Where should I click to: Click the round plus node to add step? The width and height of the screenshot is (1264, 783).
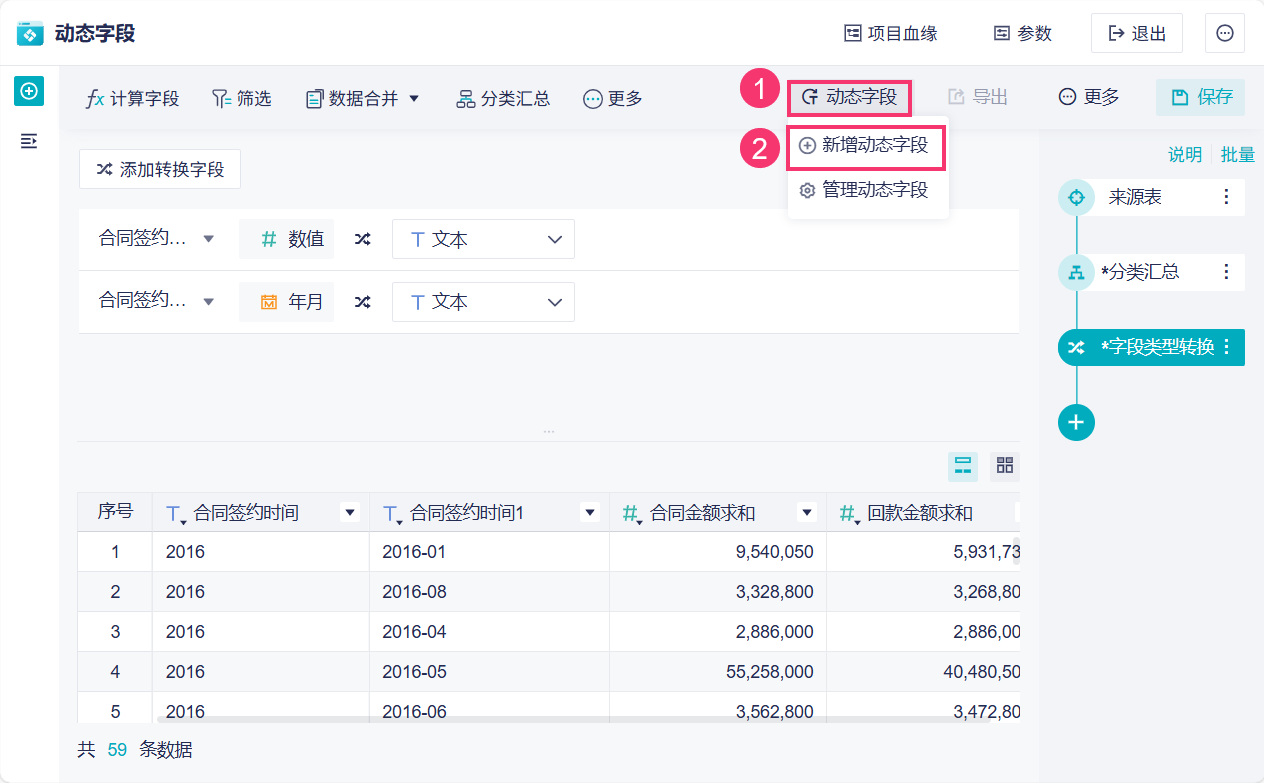[1076, 422]
